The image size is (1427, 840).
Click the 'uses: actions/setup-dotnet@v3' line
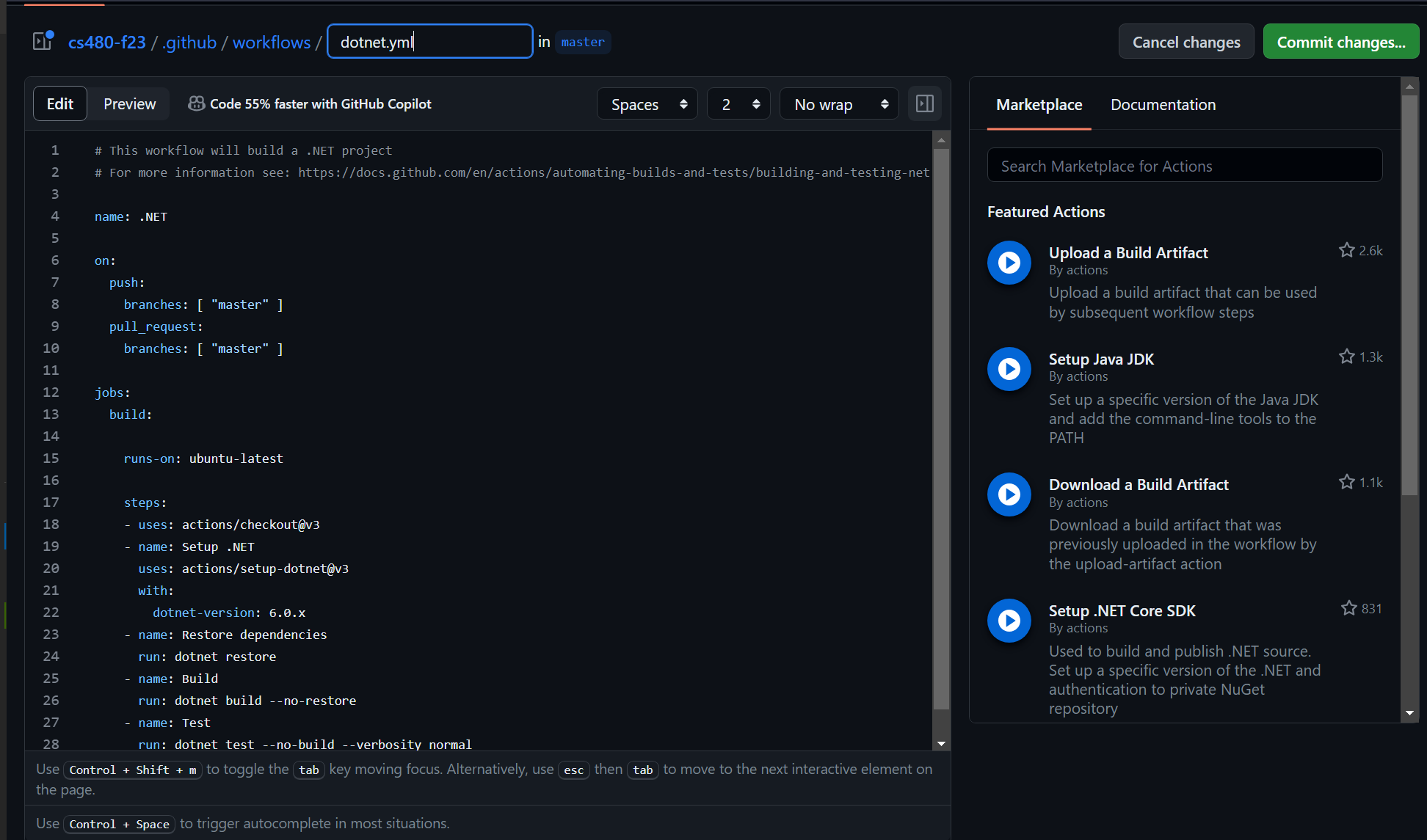point(244,569)
